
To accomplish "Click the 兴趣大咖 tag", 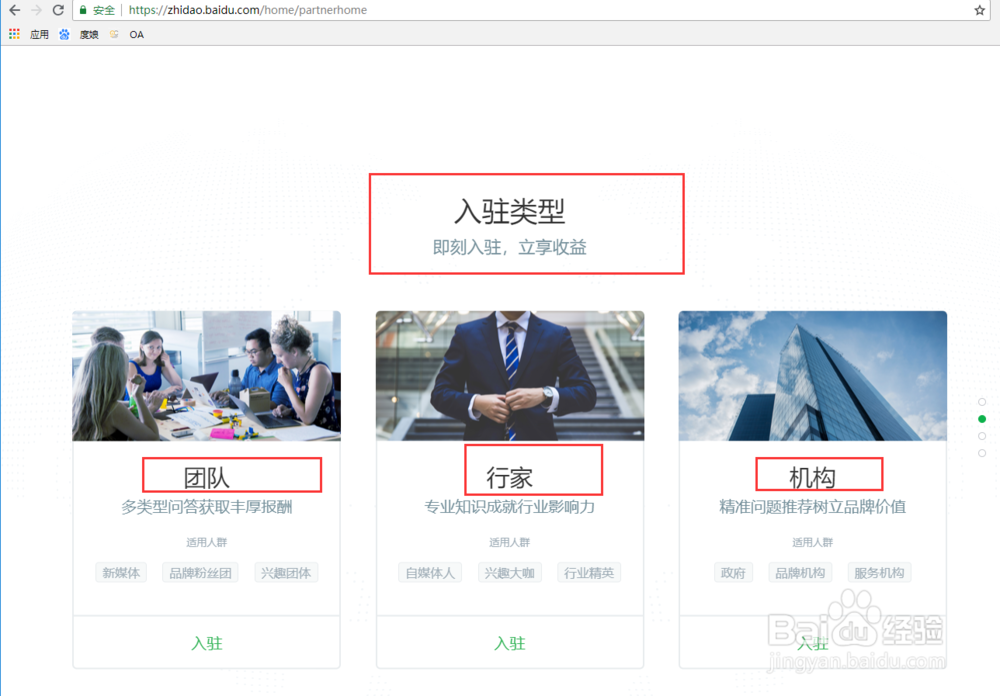I will click(510, 573).
